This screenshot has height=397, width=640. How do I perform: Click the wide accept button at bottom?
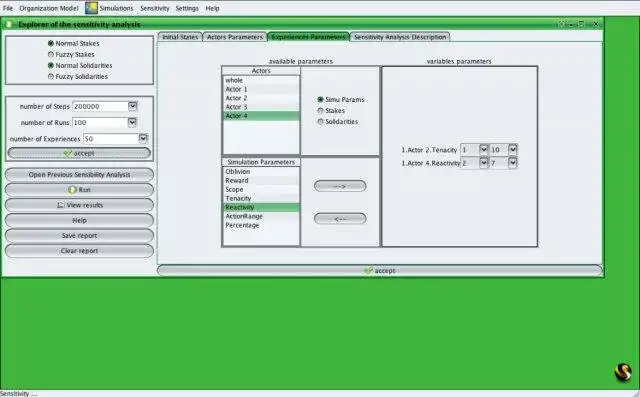[380, 271]
